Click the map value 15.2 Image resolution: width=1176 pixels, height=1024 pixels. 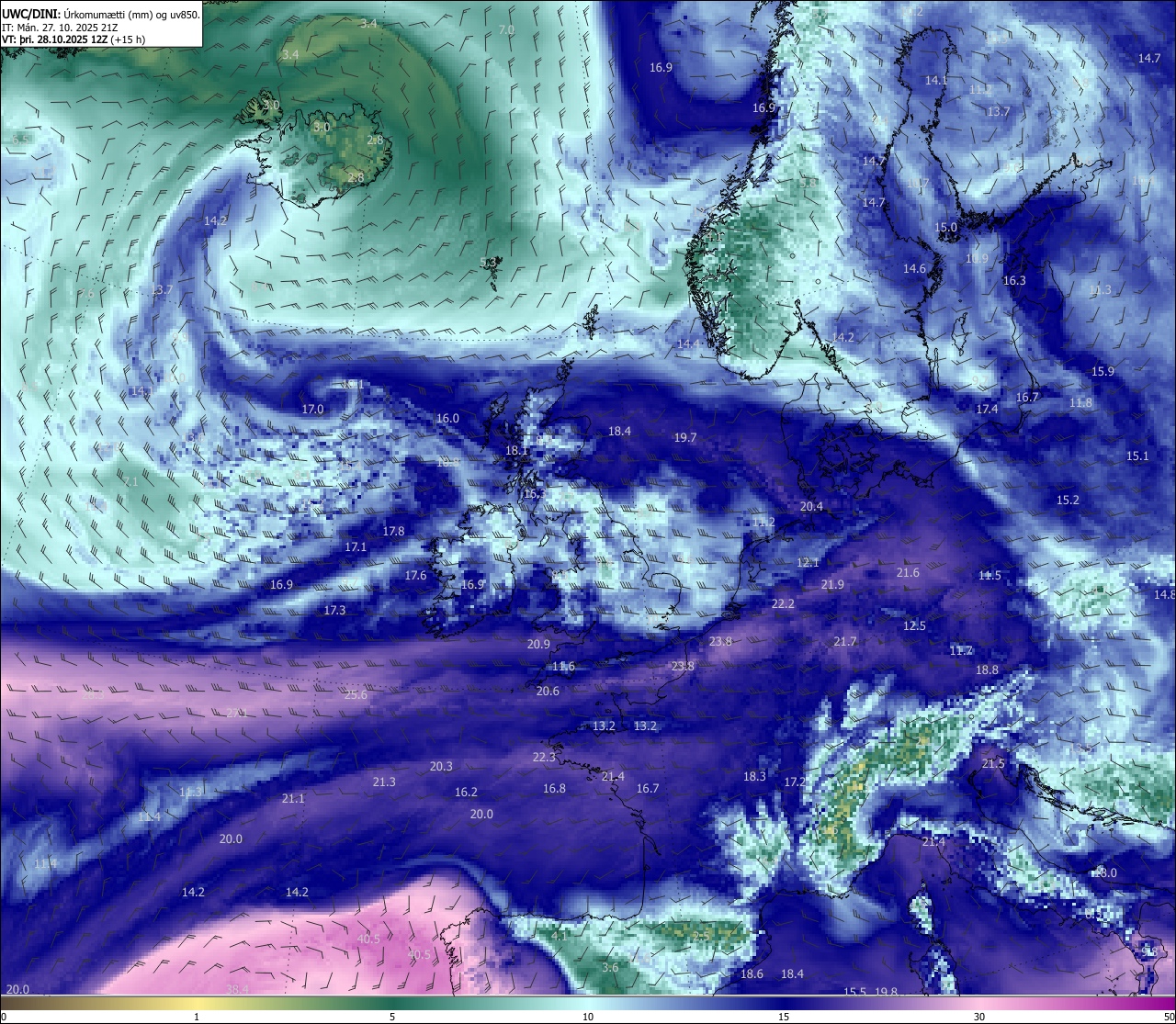[1068, 500]
